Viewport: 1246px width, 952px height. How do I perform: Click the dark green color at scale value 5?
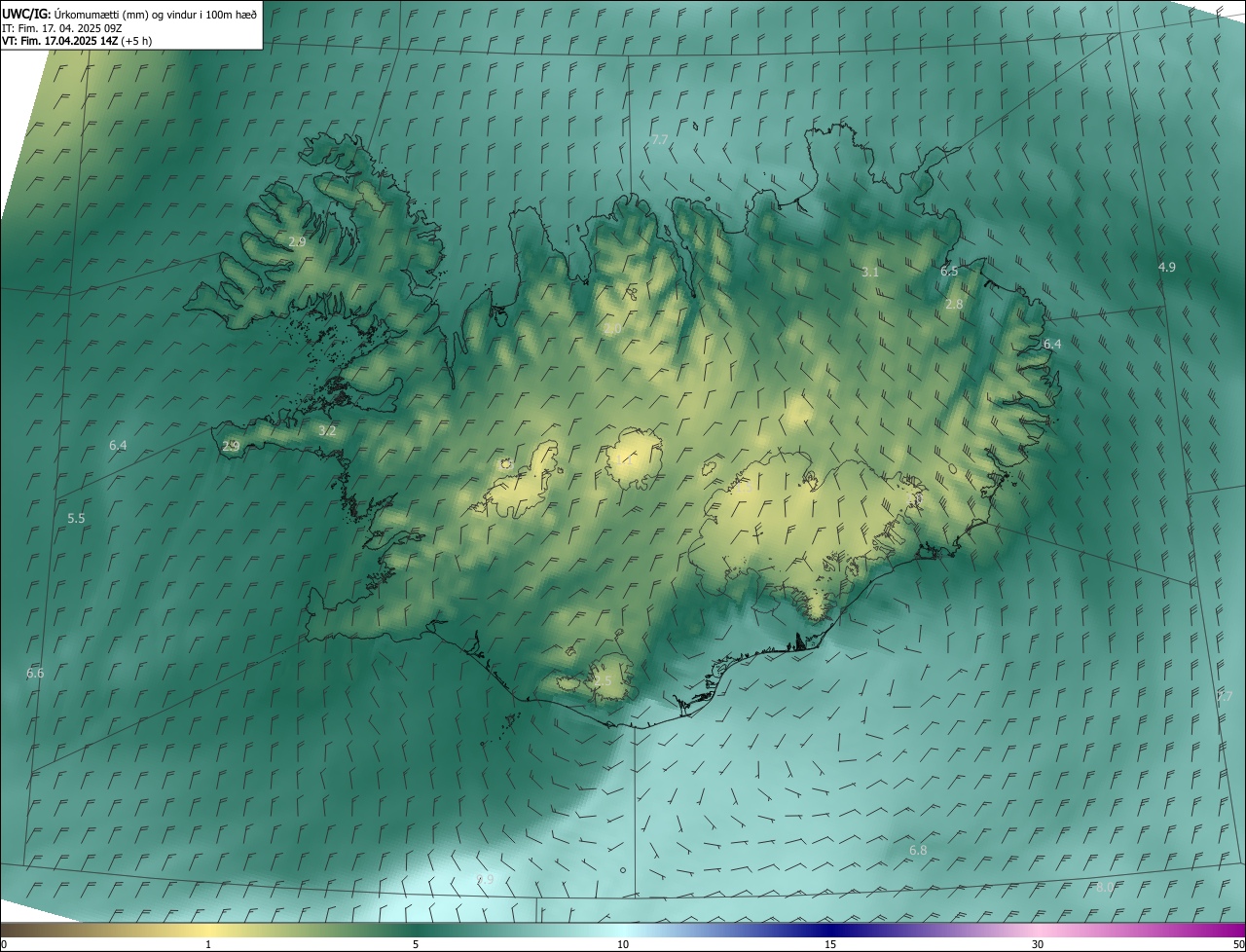click(416, 930)
